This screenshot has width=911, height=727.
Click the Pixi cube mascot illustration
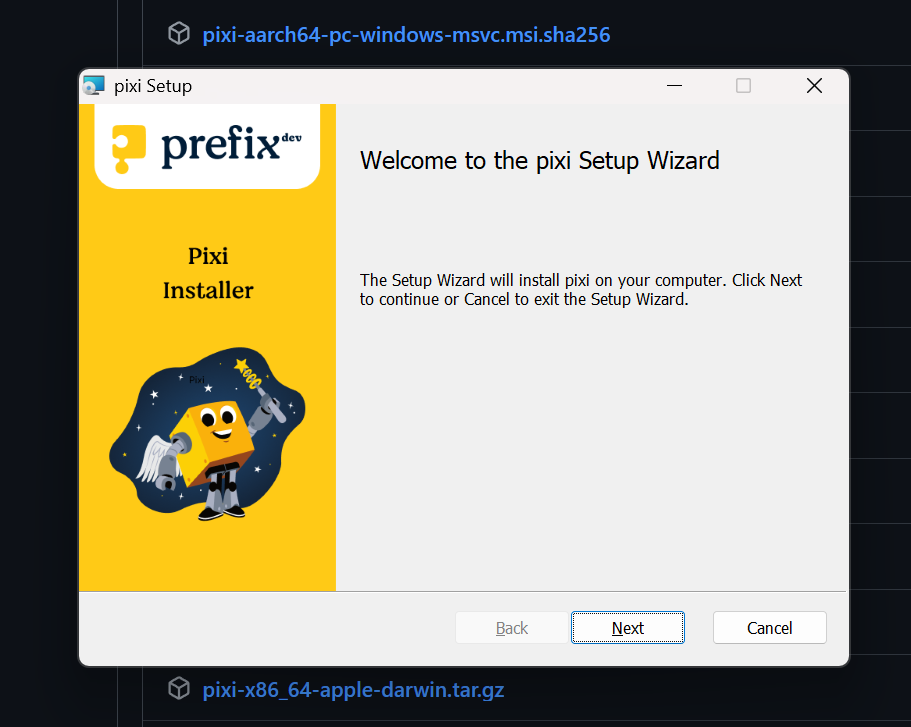click(212, 428)
